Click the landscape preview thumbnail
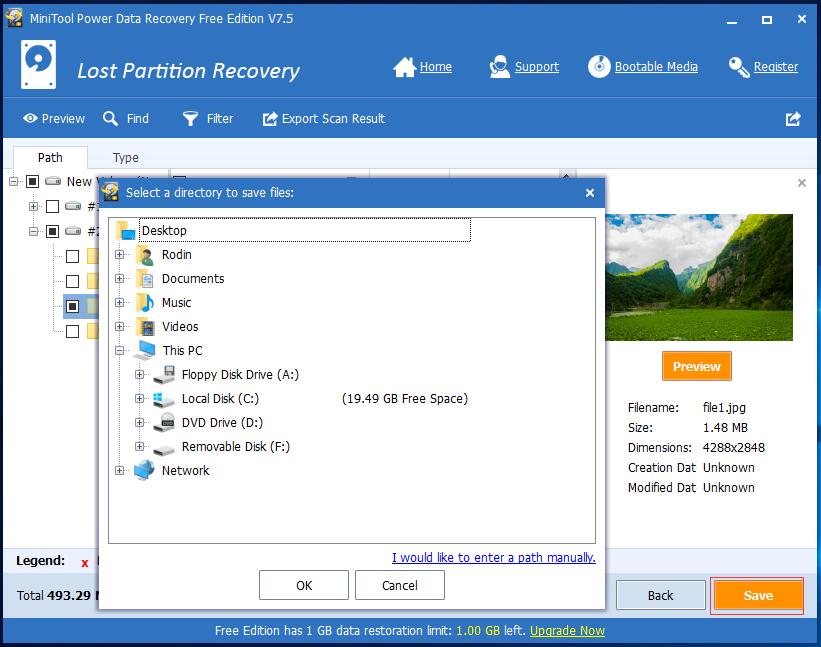Image resolution: width=821 pixels, height=647 pixels. [x=700, y=276]
